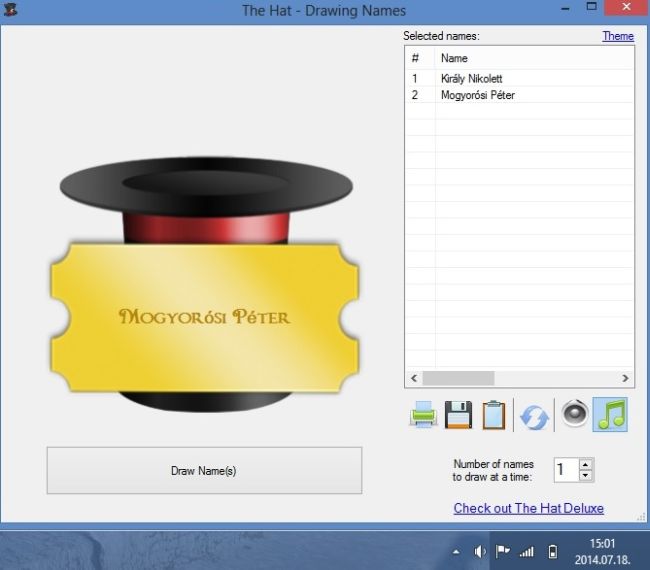Click the Name column header
This screenshot has width=650, height=570.
(534, 58)
